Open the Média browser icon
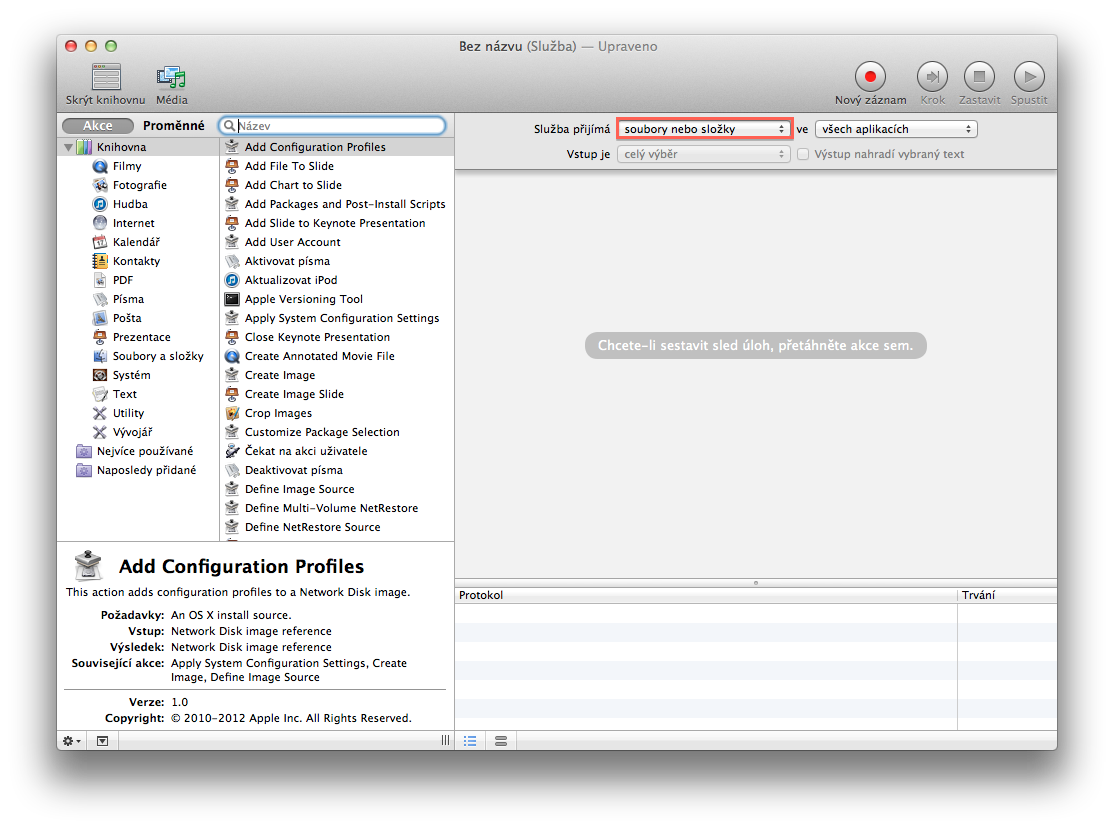The width and height of the screenshot is (1114, 829). 171,77
